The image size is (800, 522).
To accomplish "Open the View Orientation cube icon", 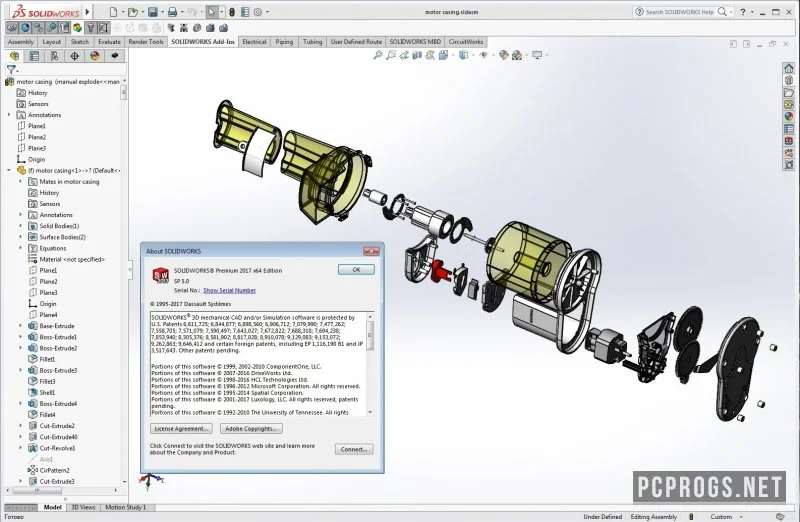I will (443, 55).
